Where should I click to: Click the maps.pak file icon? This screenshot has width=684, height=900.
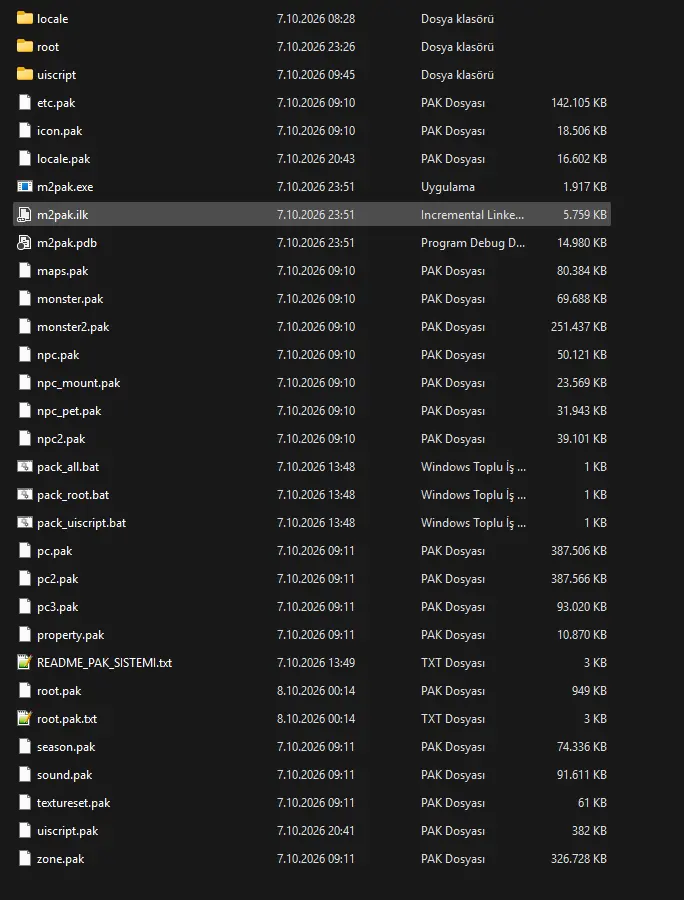(25, 270)
